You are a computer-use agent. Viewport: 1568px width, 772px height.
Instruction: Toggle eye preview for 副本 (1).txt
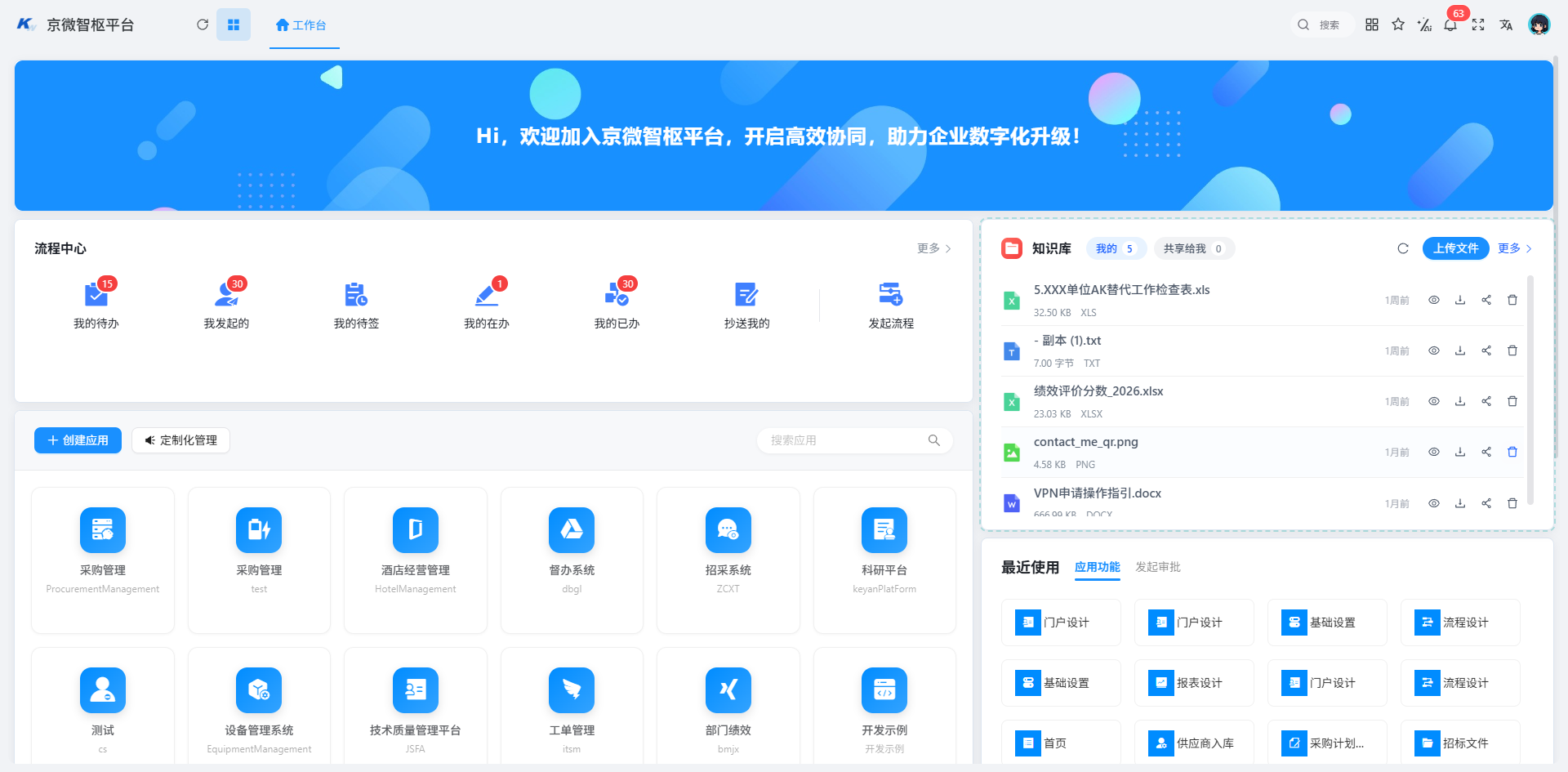[1434, 350]
